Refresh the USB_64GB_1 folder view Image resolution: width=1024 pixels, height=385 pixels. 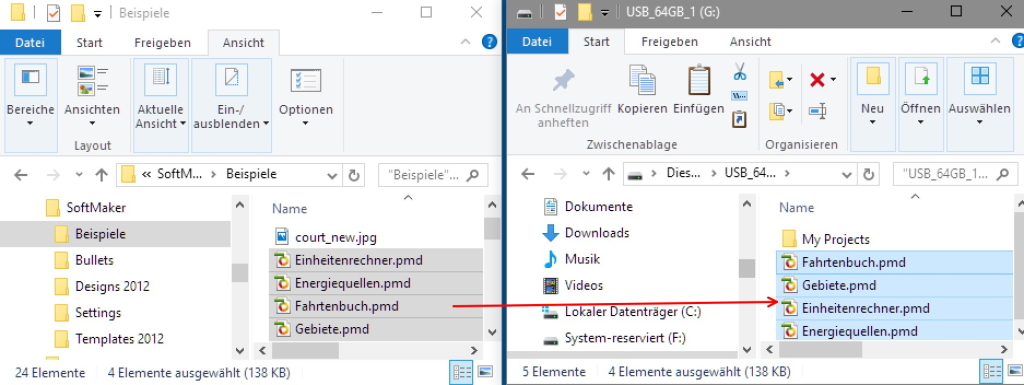[x=869, y=174]
